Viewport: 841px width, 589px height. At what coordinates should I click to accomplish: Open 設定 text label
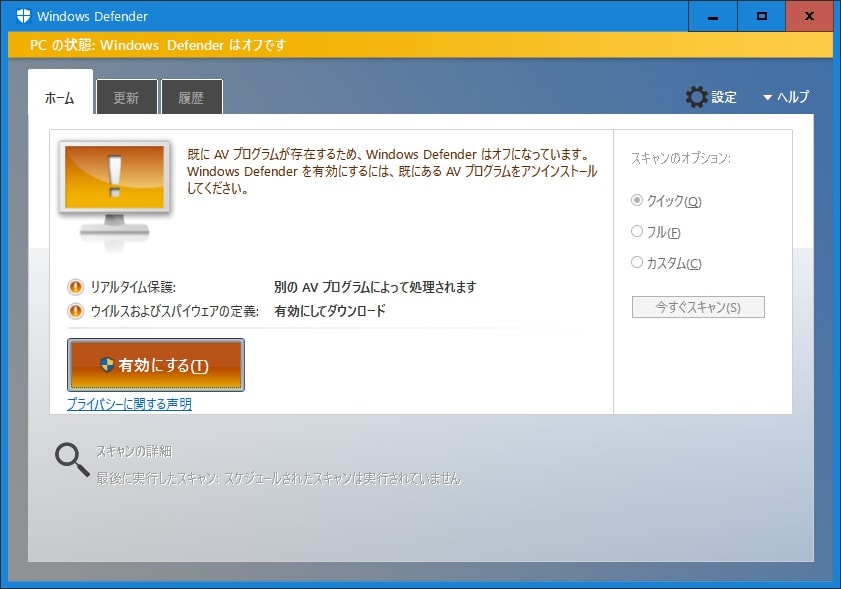click(x=724, y=97)
